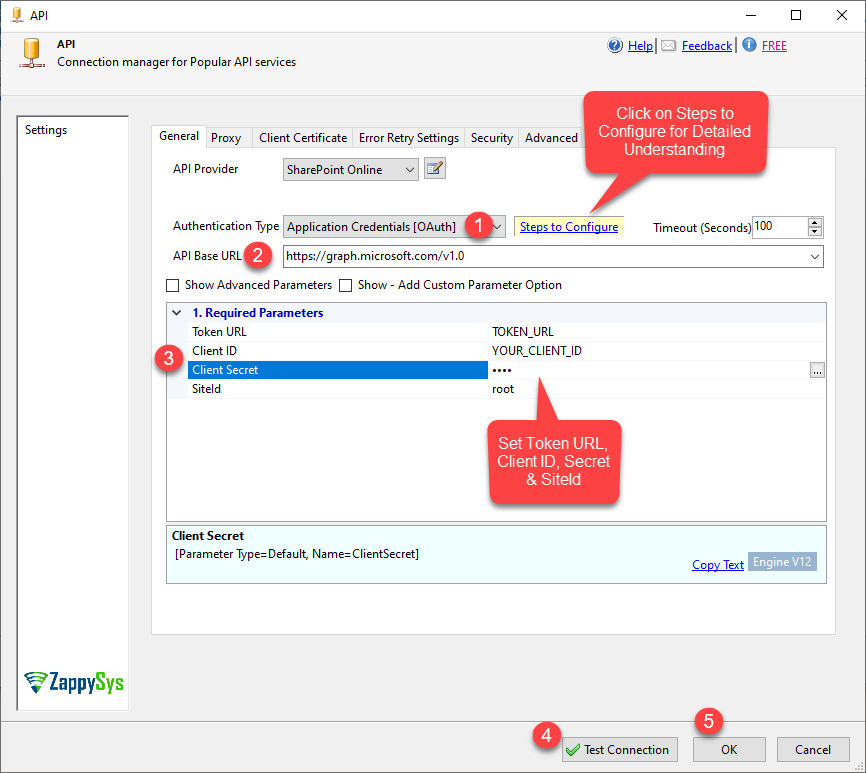Click the FREE link
The height and width of the screenshot is (773, 866).
774,46
